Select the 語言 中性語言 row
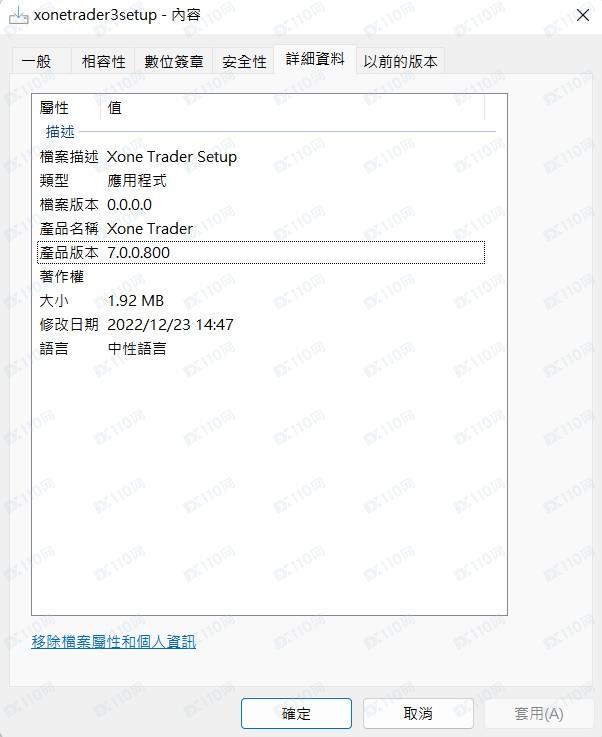 [261, 348]
